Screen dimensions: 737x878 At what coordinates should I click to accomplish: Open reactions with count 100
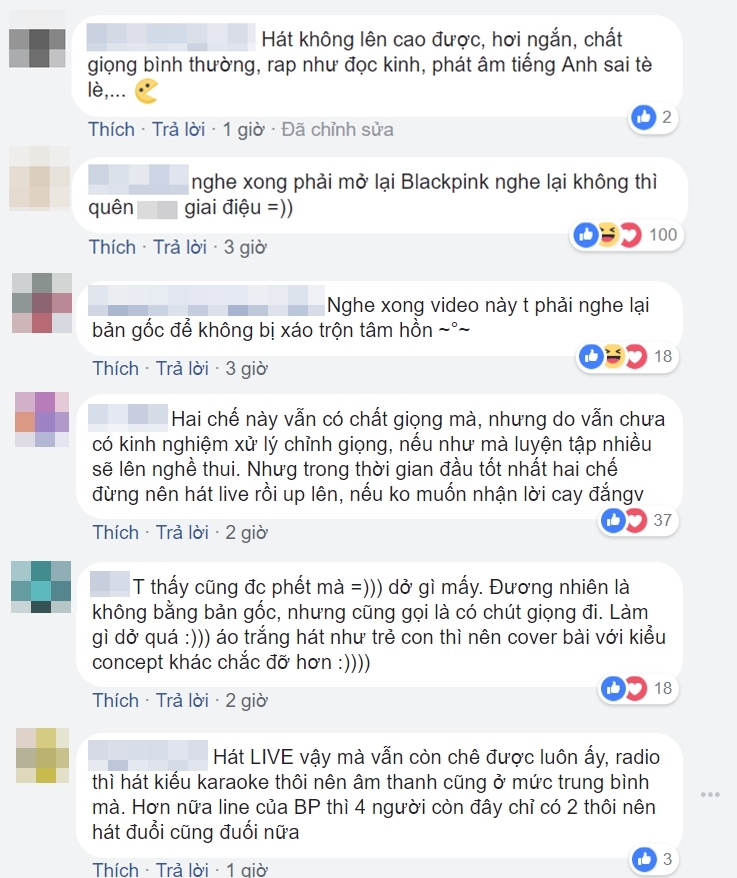pos(627,235)
